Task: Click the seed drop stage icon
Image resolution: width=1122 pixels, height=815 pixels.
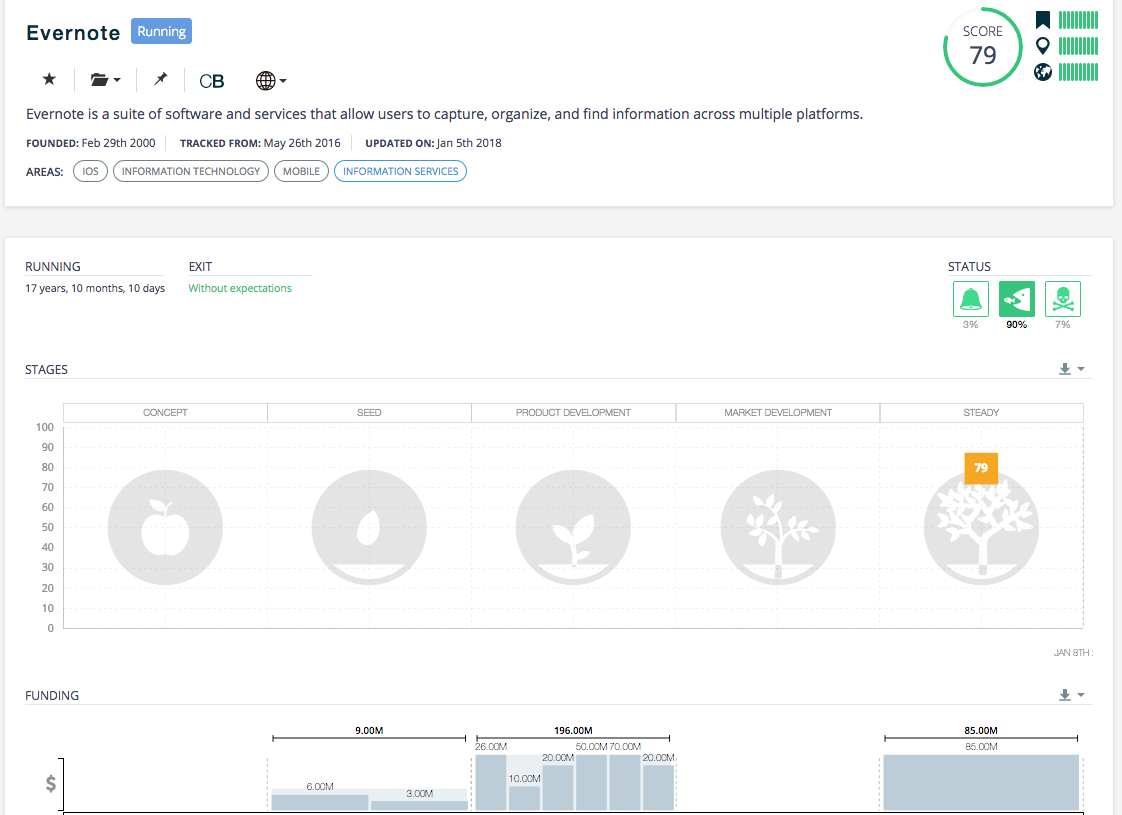Action: [x=369, y=527]
